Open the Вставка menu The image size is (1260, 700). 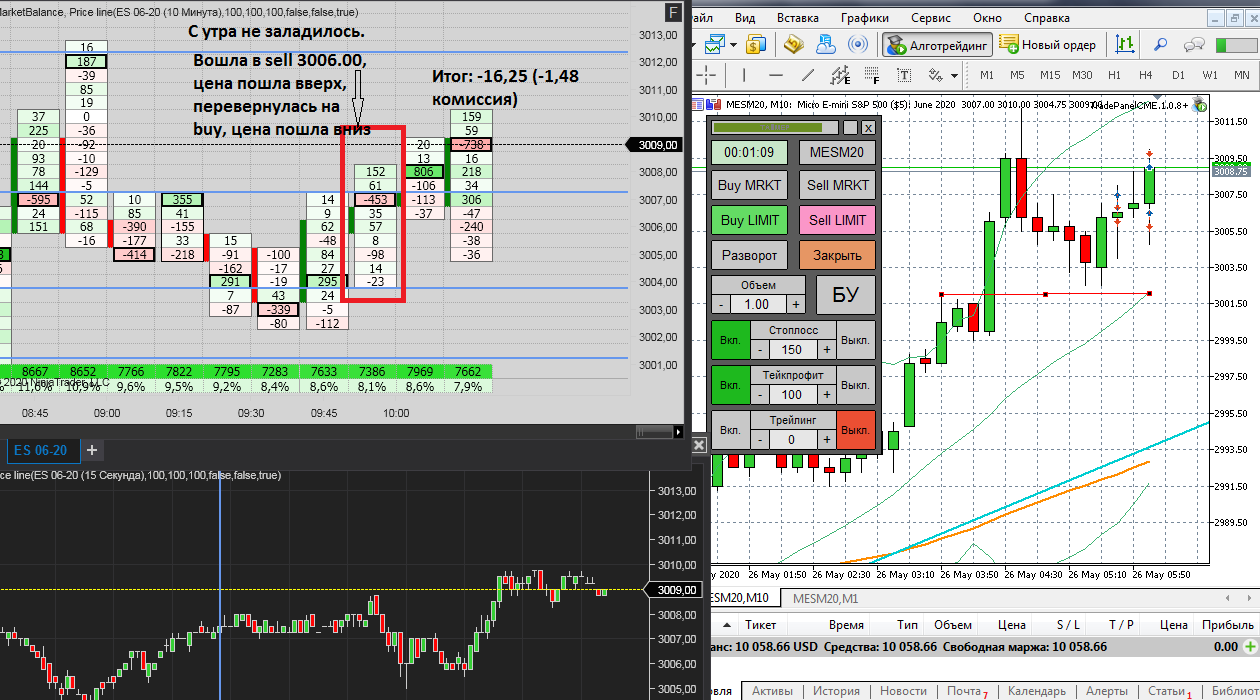[x=797, y=18]
